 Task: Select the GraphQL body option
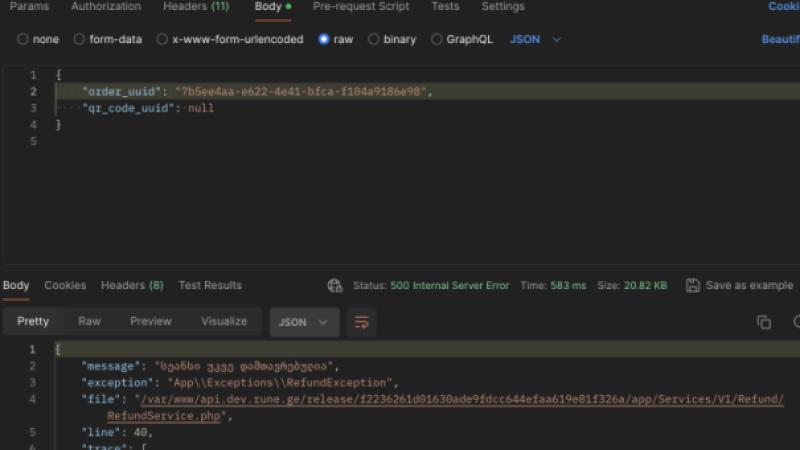pos(437,39)
